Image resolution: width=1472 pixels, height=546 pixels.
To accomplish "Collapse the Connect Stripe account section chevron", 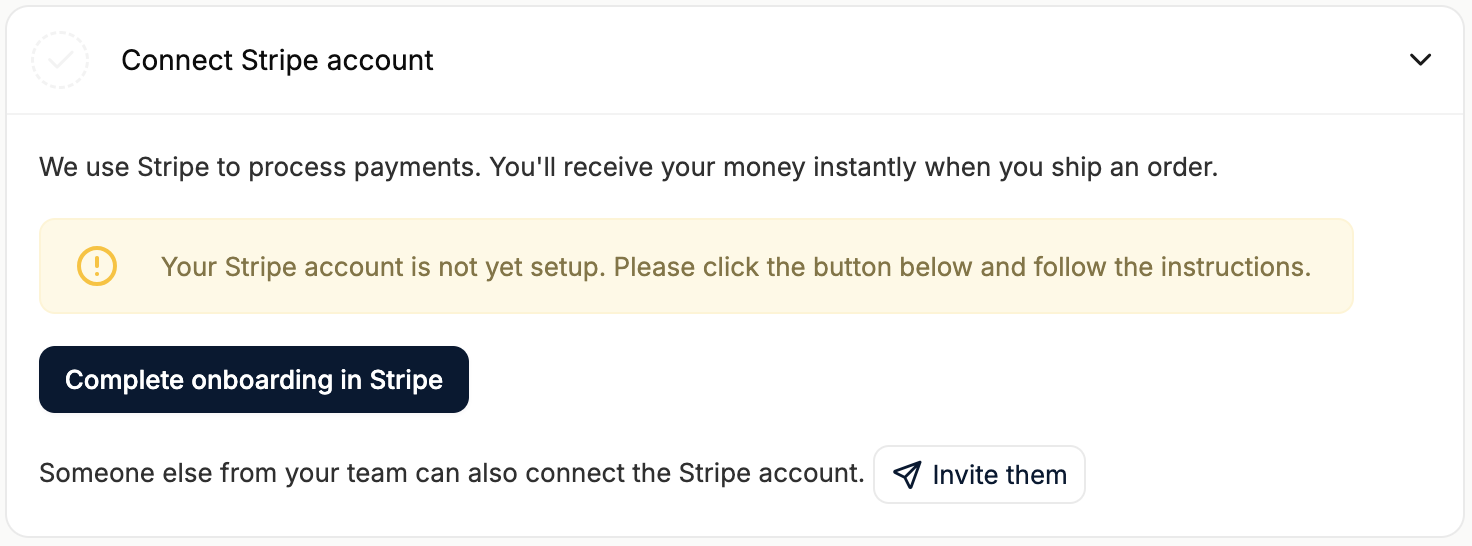I will (x=1420, y=60).
